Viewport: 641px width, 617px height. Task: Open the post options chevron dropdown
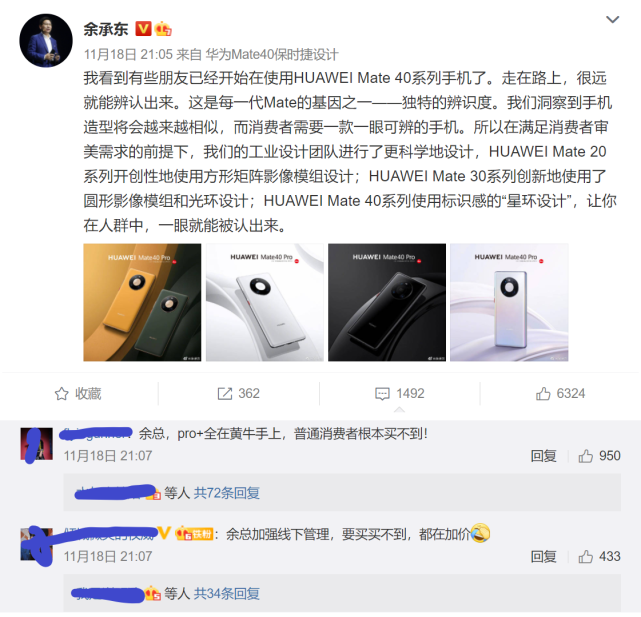612,19
